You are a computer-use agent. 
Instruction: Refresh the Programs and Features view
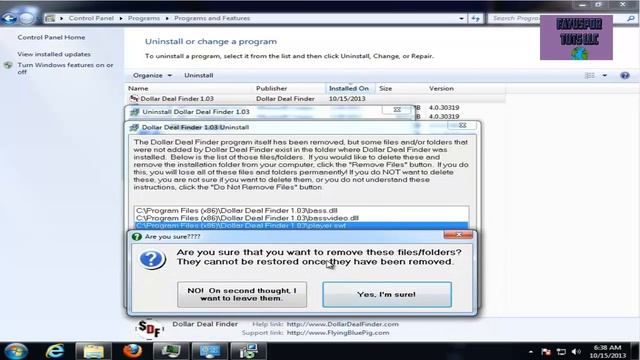(x=476, y=18)
